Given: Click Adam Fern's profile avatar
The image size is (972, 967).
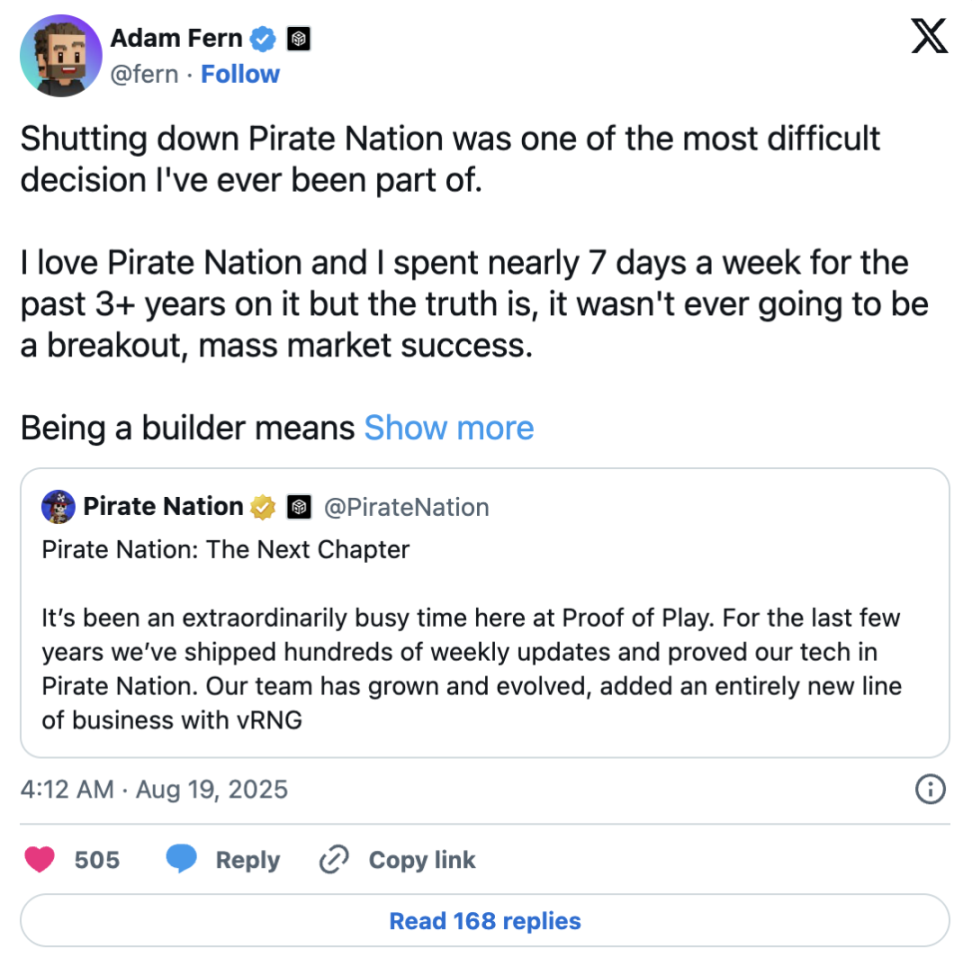Looking at the screenshot, I should coord(61,56).
